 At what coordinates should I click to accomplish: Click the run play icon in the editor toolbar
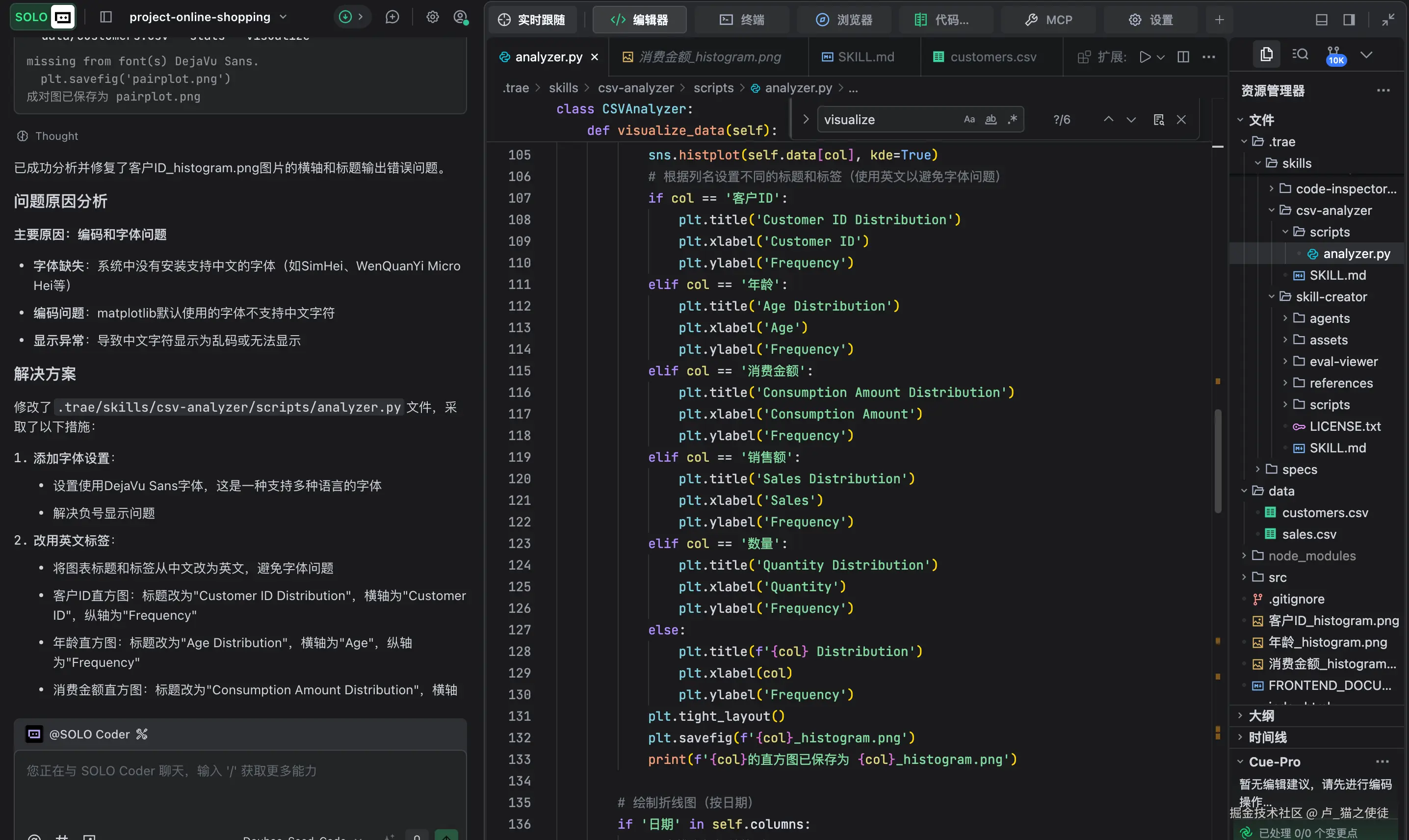pyautogui.click(x=1145, y=56)
